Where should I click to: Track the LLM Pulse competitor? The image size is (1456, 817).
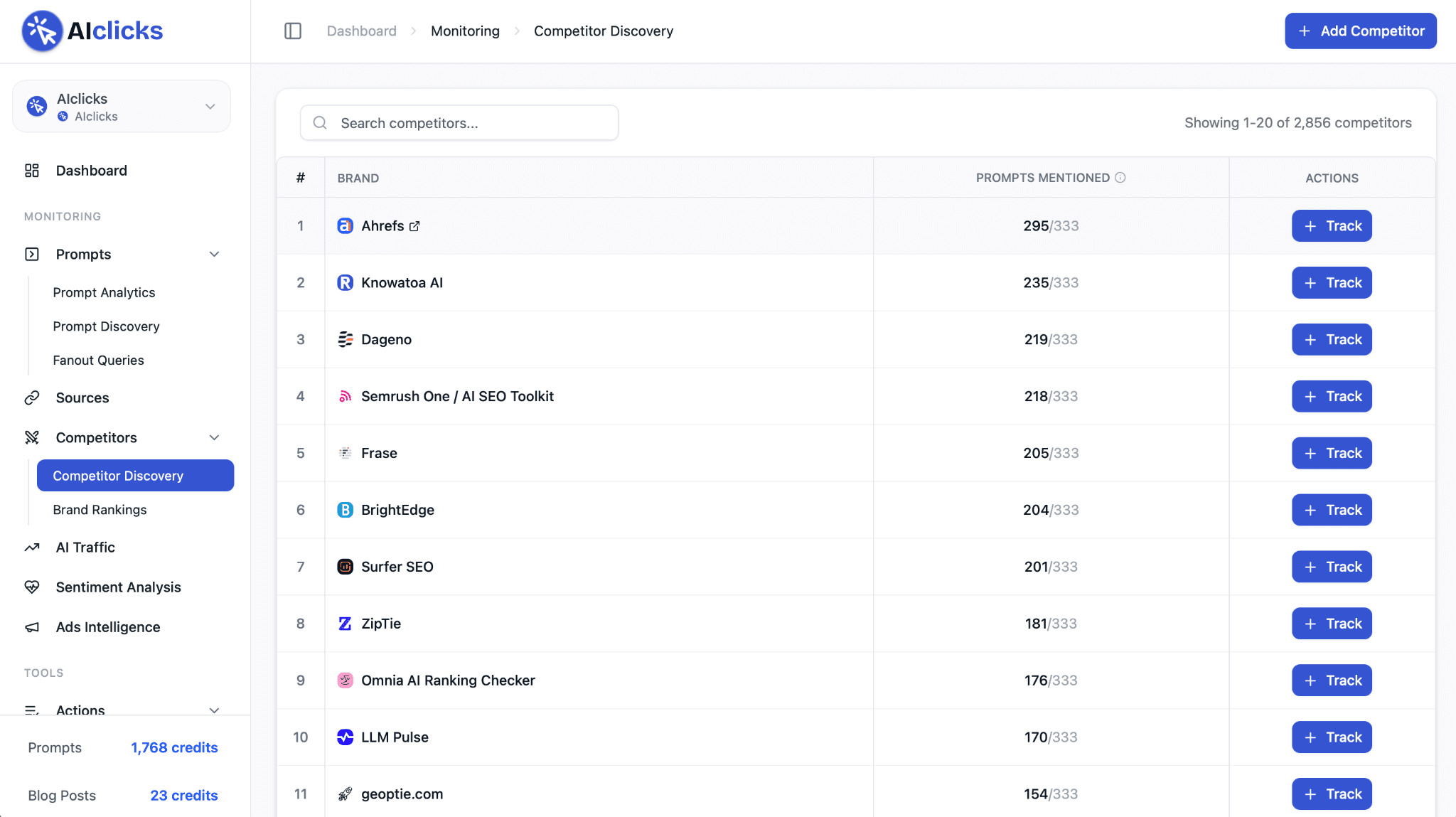(x=1332, y=737)
